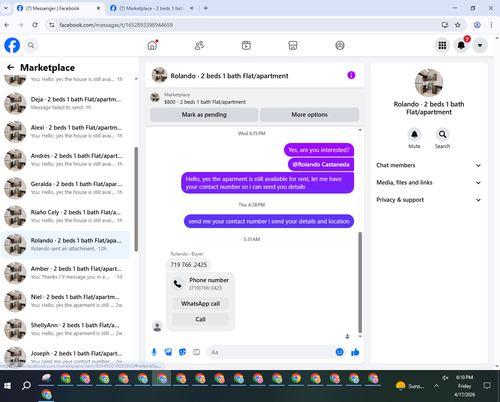Switch to Marketplace - 2 beds browser tab
The height and width of the screenshot is (402, 500).
(152, 8)
